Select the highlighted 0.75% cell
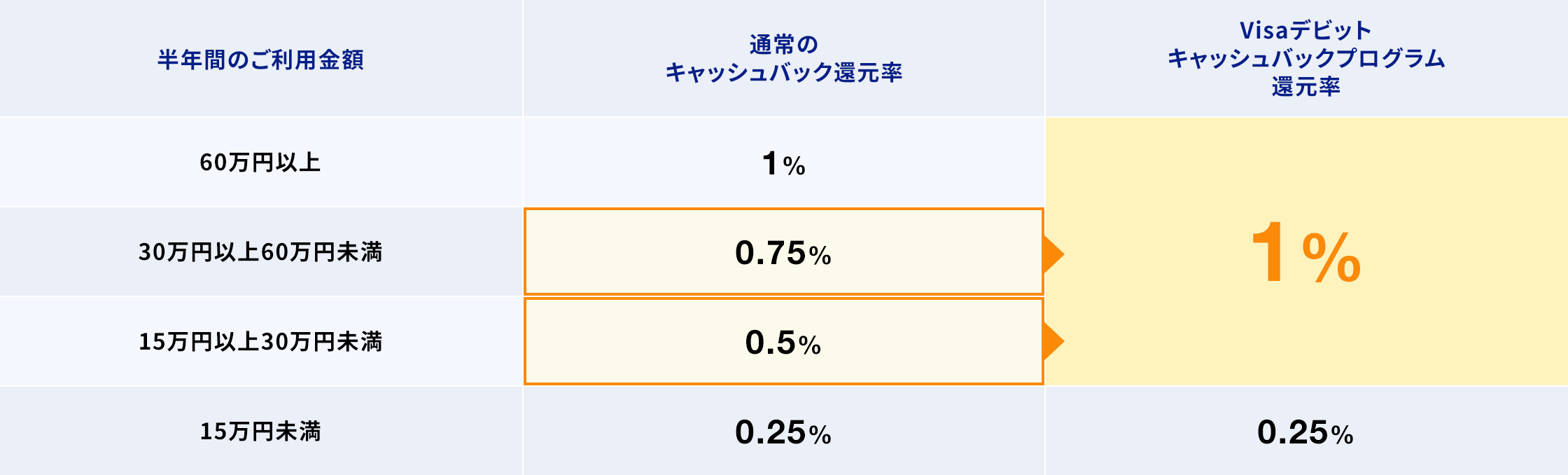The width and height of the screenshot is (1568, 475). click(783, 252)
